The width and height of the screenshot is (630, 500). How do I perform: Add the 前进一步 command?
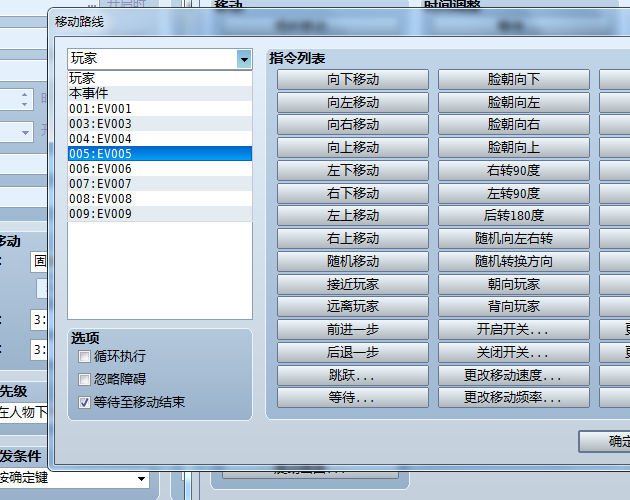(x=353, y=329)
